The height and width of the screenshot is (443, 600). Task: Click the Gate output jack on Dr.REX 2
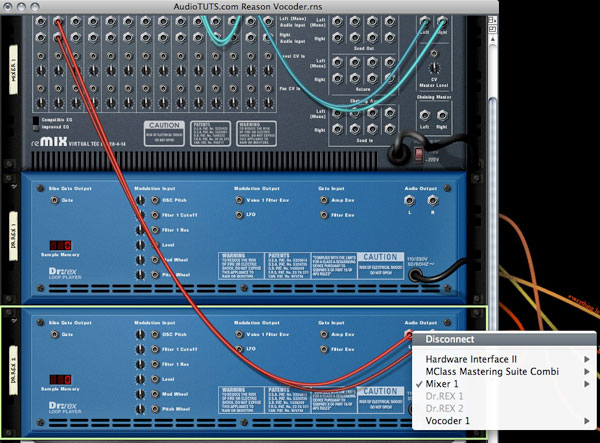click(55, 334)
